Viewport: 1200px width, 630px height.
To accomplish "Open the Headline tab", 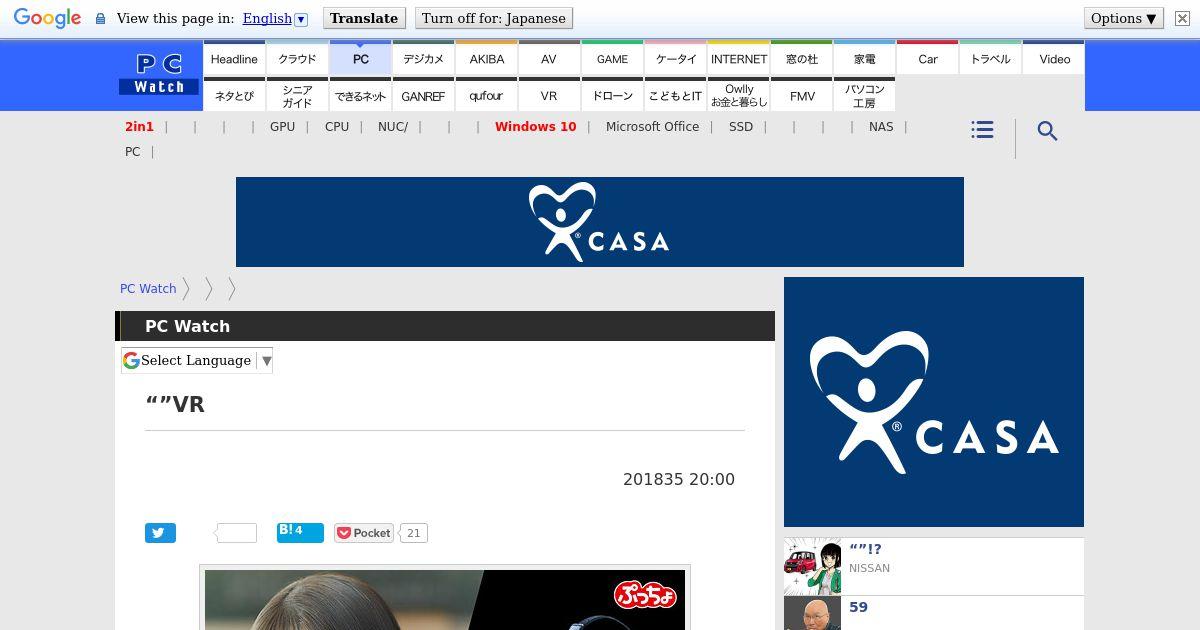I will [234, 59].
